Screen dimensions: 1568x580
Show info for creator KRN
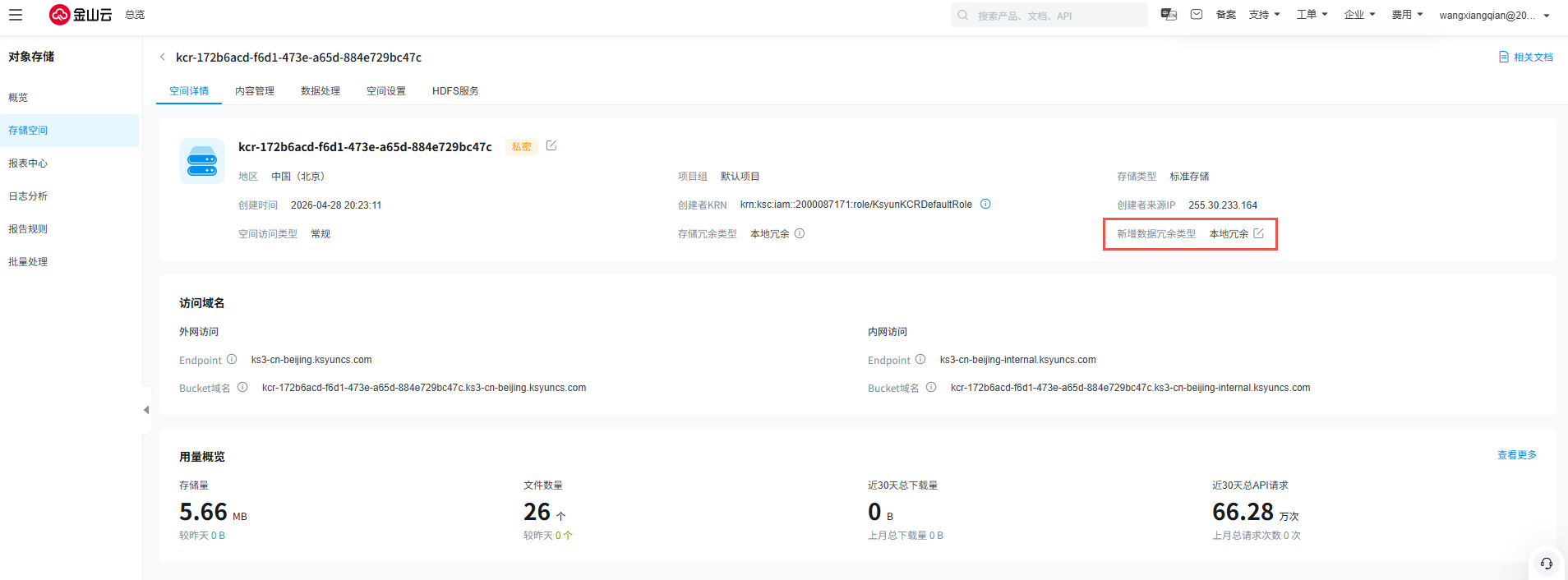coord(985,204)
